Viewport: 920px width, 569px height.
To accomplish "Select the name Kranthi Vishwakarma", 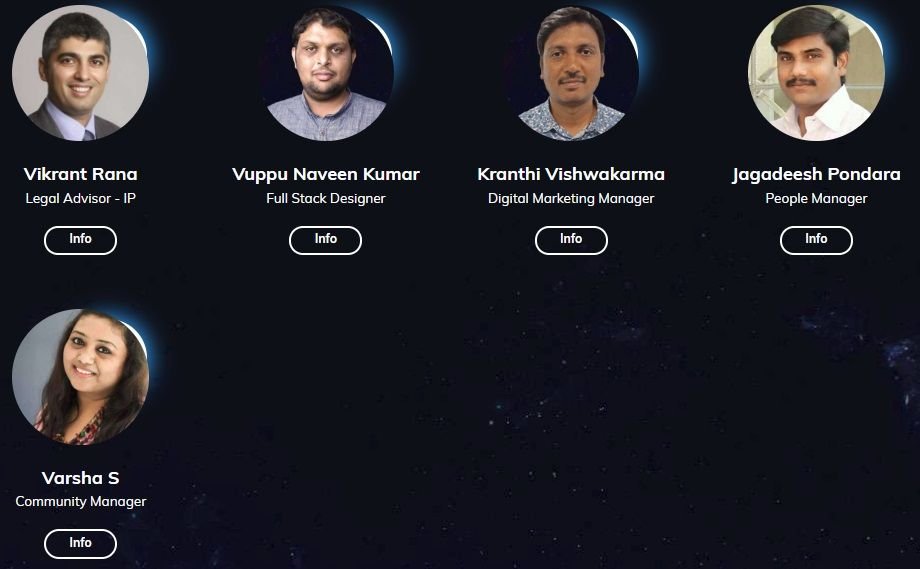I will (x=571, y=174).
